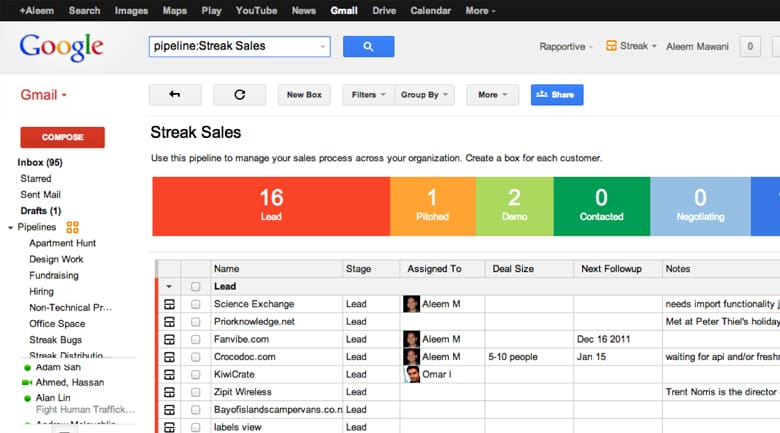780x433 pixels.
Task: Click the back arrow toolbar button
Action: pos(175,95)
